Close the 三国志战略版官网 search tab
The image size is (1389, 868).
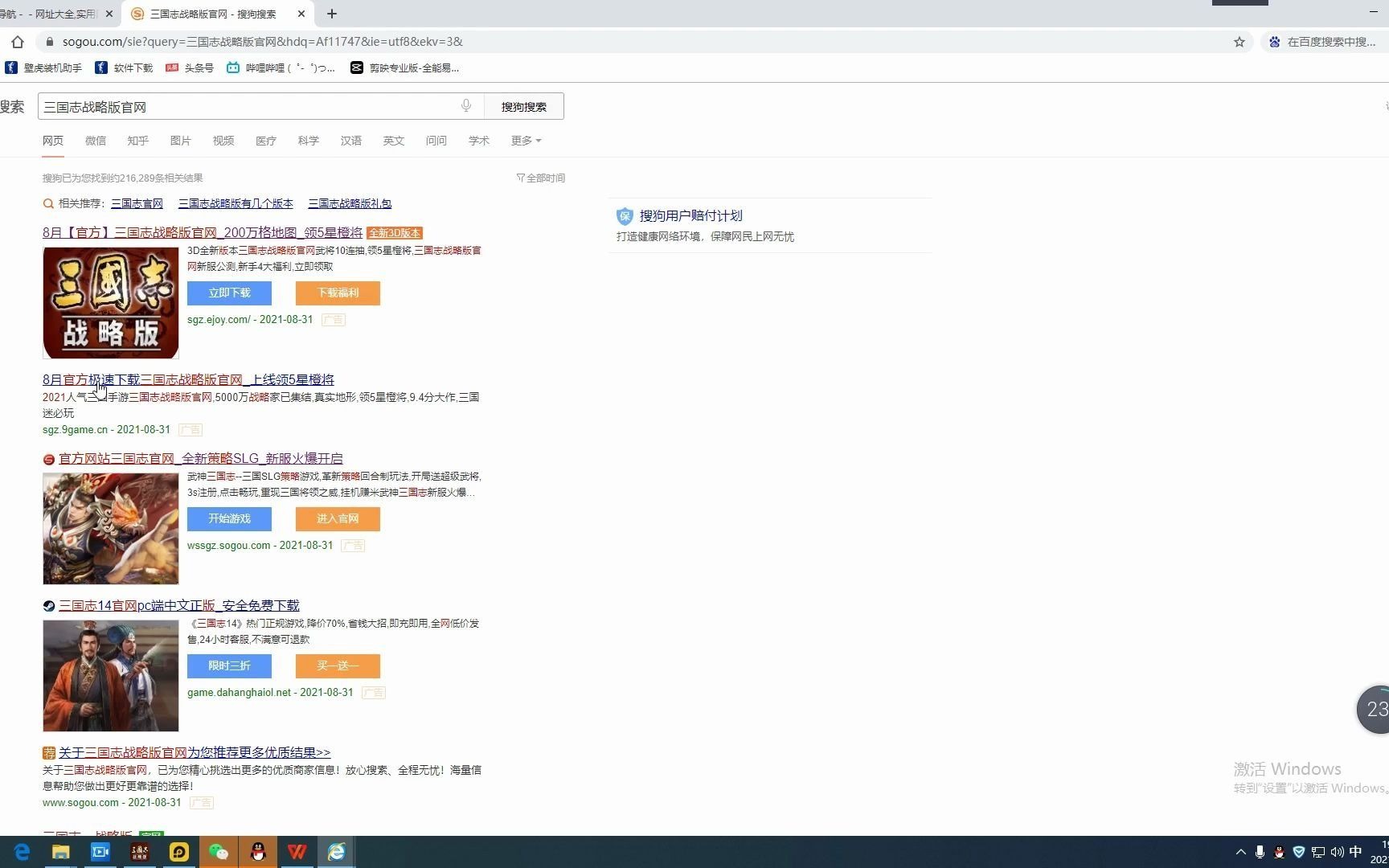[x=301, y=14]
